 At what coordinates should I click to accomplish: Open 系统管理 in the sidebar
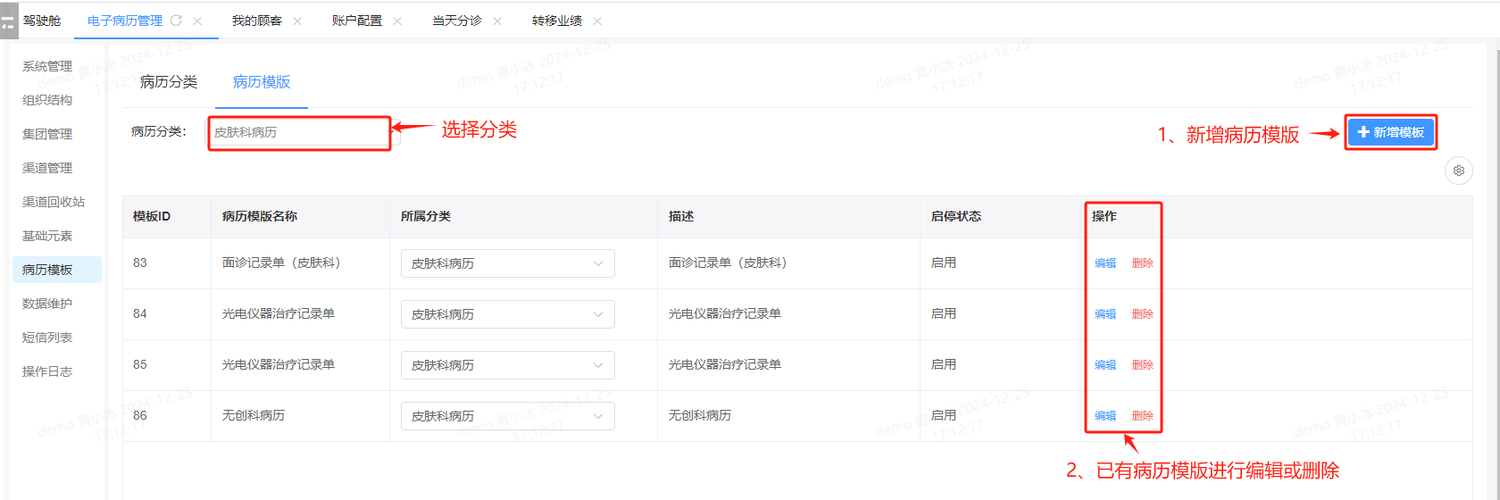coord(47,67)
